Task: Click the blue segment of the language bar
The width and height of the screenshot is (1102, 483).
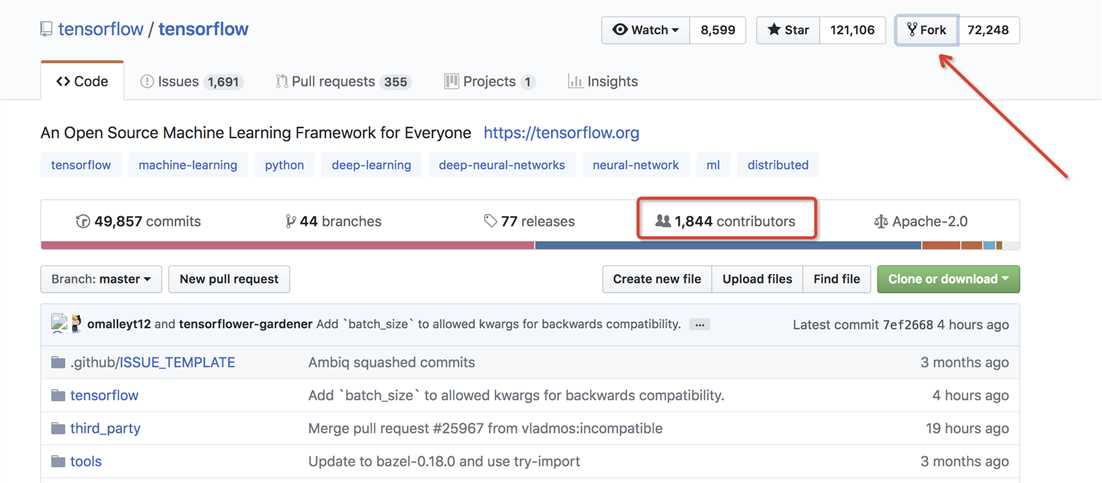Action: [x=728, y=245]
